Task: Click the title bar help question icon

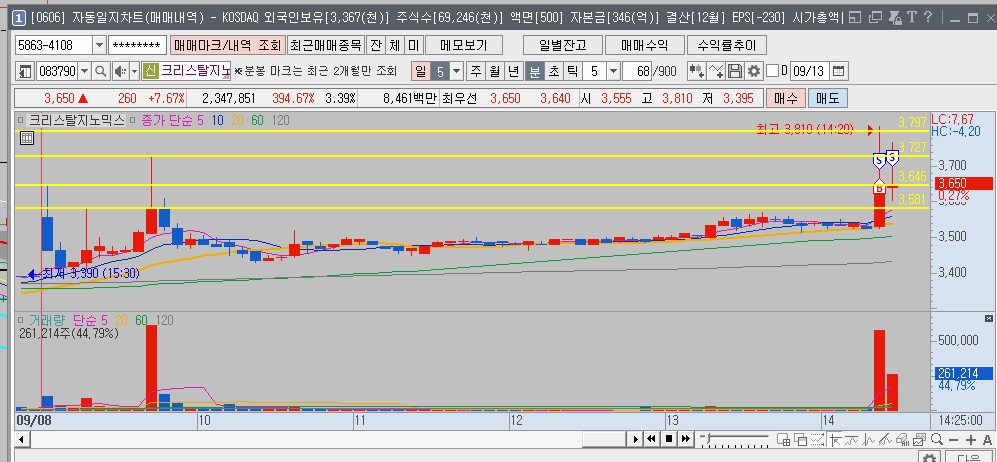Action: [928, 18]
